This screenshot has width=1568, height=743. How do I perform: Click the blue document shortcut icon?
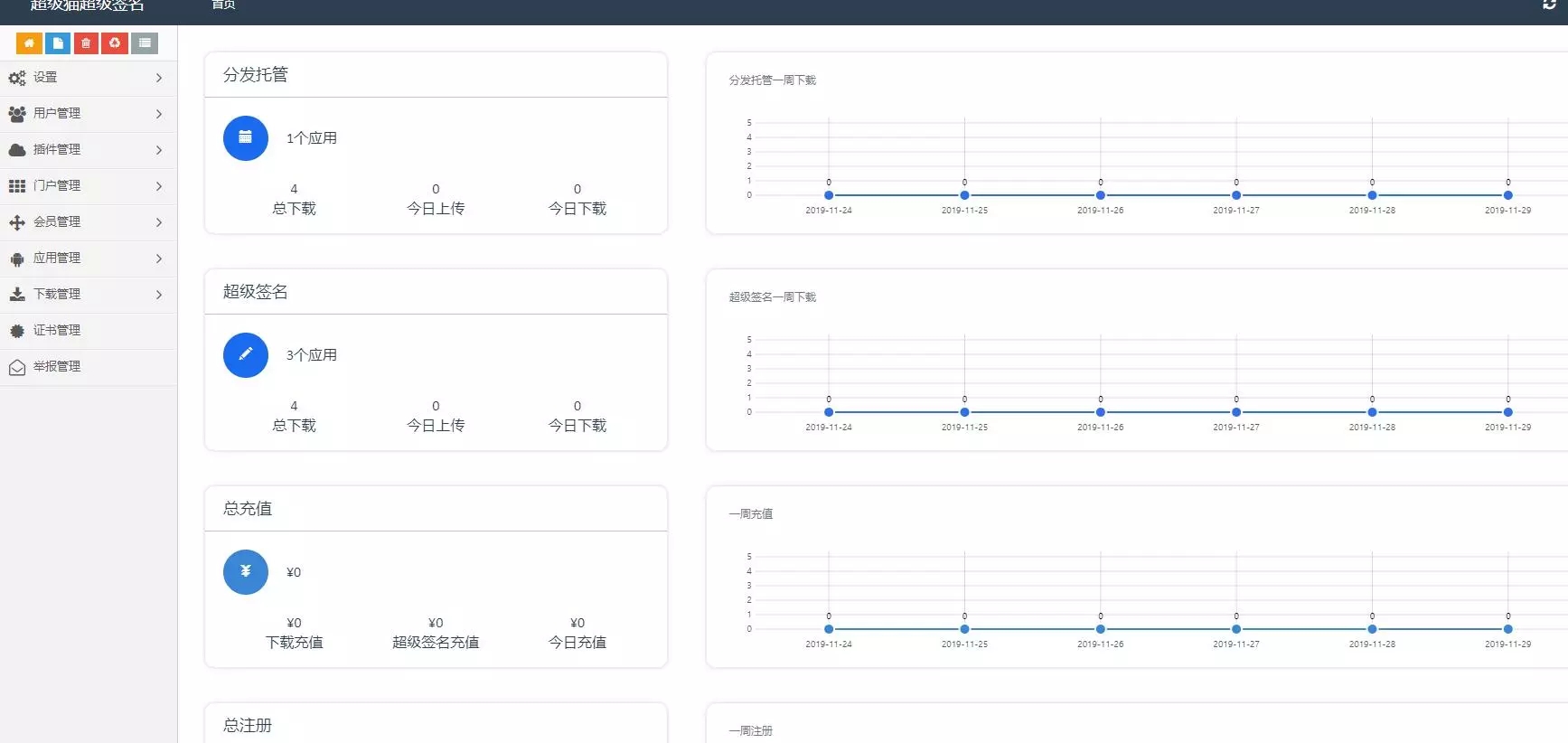point(58,43)
